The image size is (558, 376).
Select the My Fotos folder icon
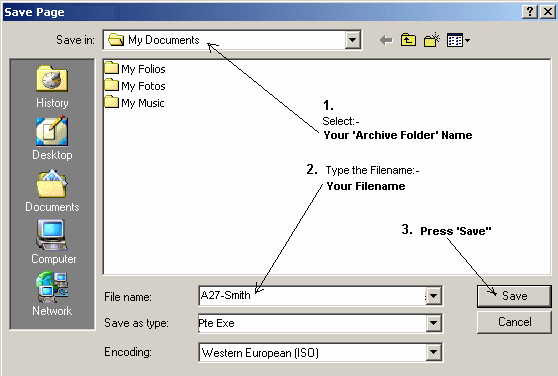pyautogui.click(x=111, y=85)
